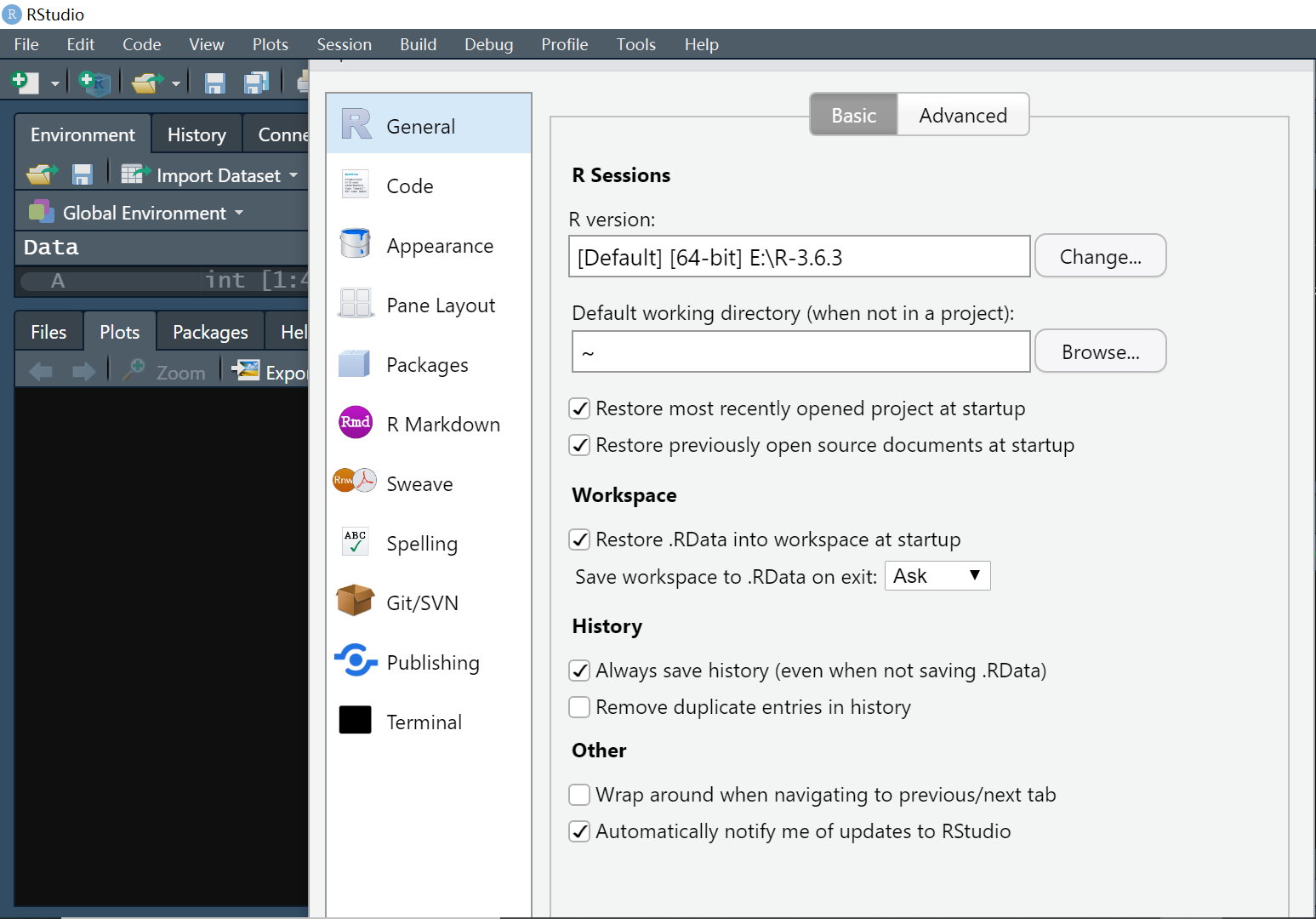This screenshot has height=919, width=1316.
Task: Open Pane Layout options
Action: point(429,305)
